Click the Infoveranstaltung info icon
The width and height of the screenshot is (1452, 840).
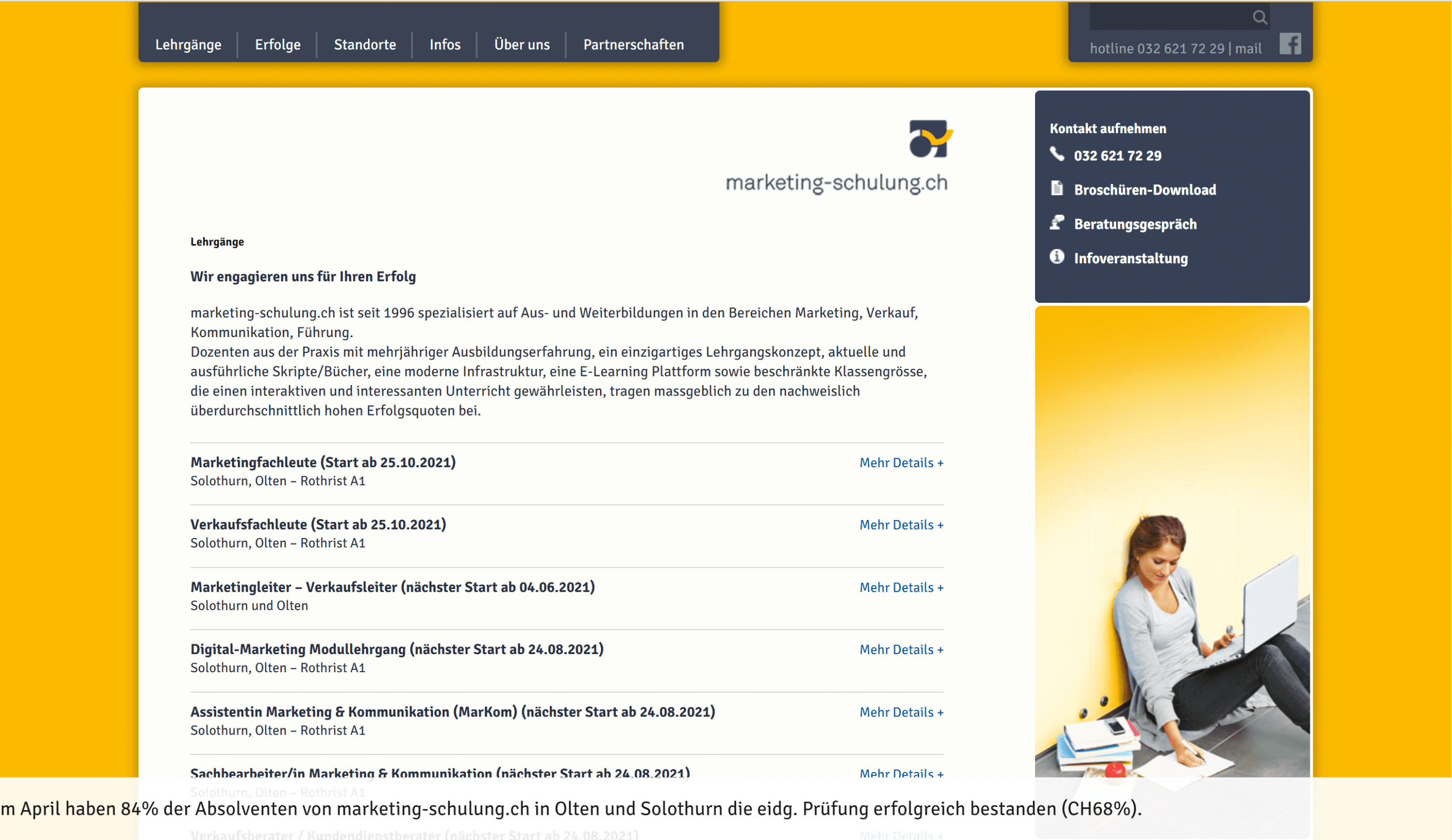[x=1056, y=258]
